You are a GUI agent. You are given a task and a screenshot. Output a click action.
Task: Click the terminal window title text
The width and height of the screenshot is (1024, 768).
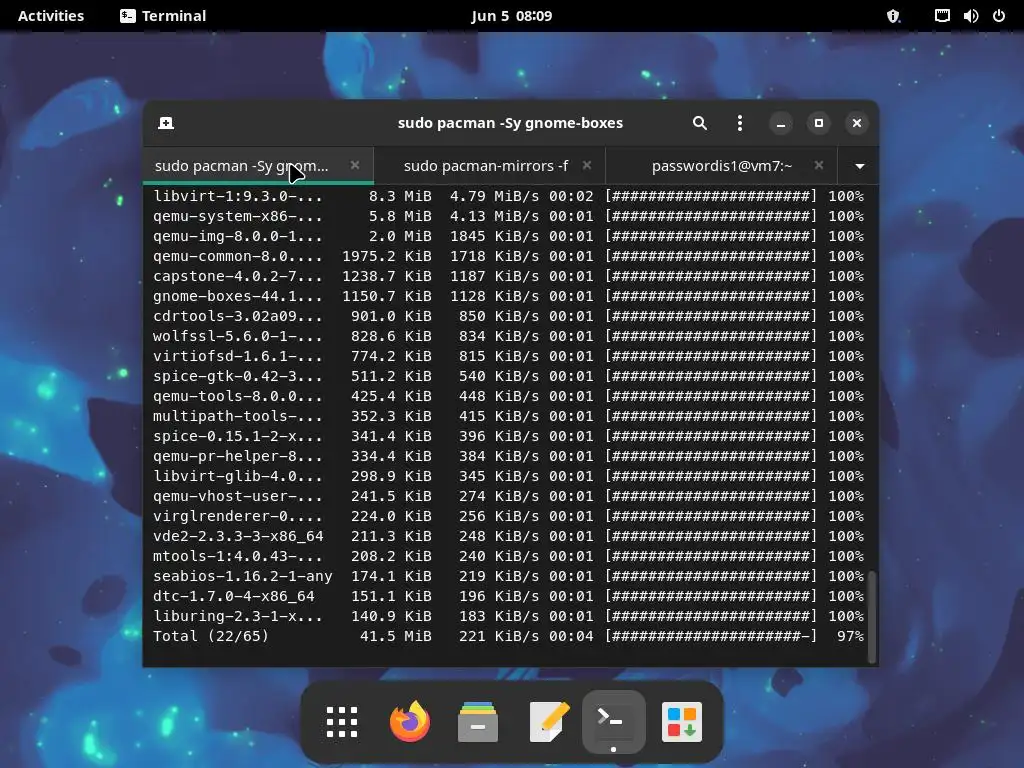510,123
